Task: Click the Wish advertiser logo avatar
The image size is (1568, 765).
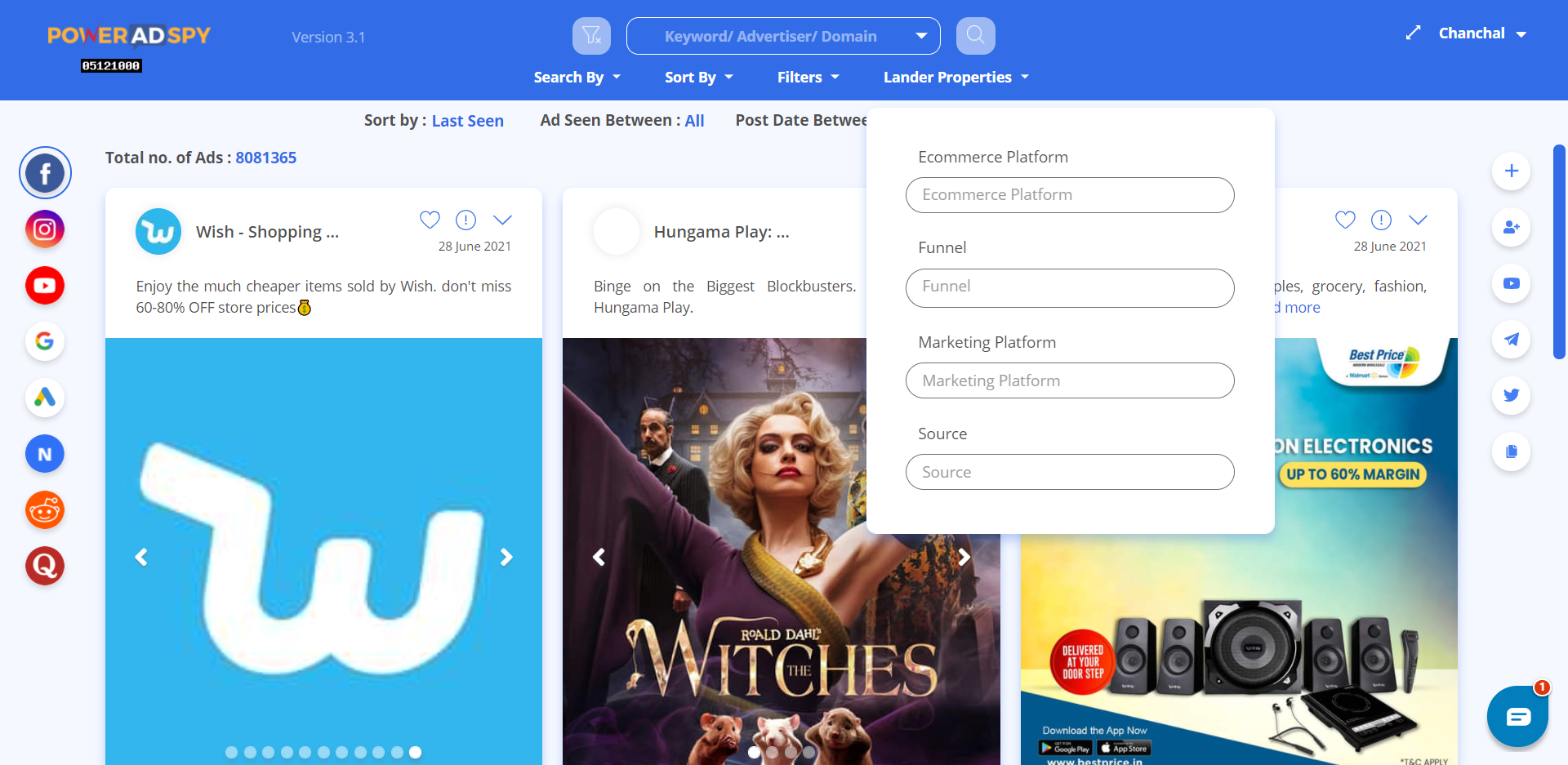Action: click(158, 232)
